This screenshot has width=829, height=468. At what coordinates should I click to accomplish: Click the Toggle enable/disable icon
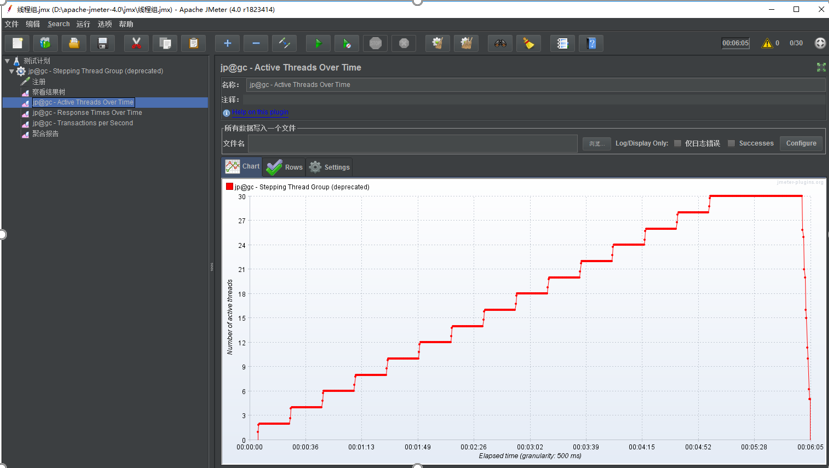click(x=284, y=43)
